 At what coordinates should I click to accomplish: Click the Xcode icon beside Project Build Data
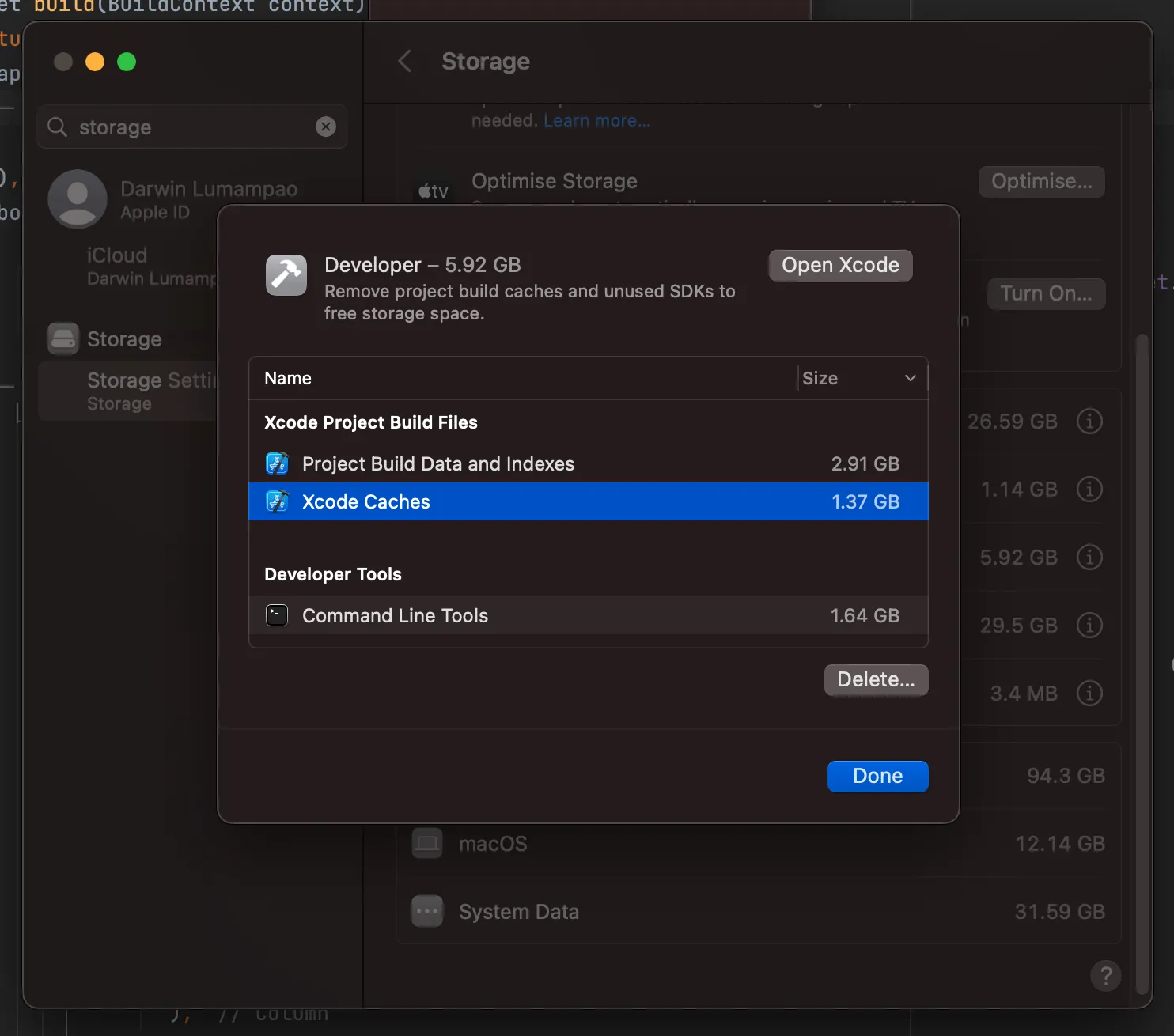point(276,463)
